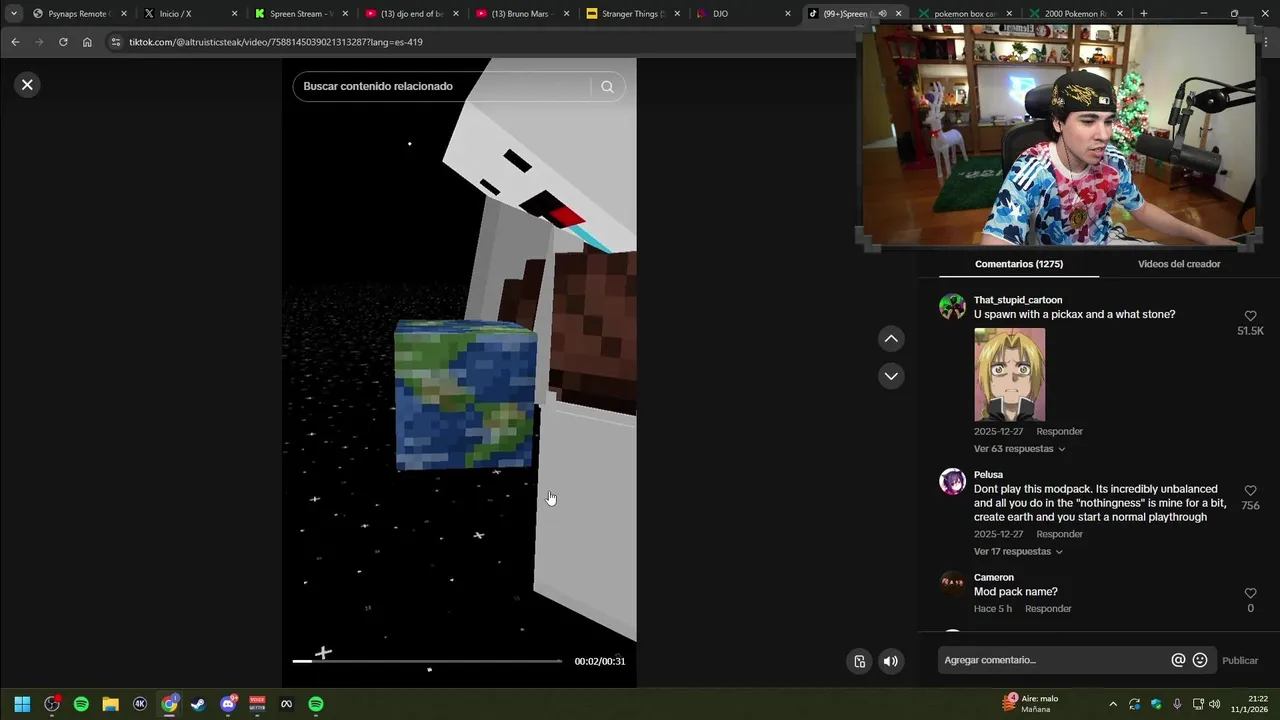
Task: Click the browser home icon
Action: [x=87, y=42]
